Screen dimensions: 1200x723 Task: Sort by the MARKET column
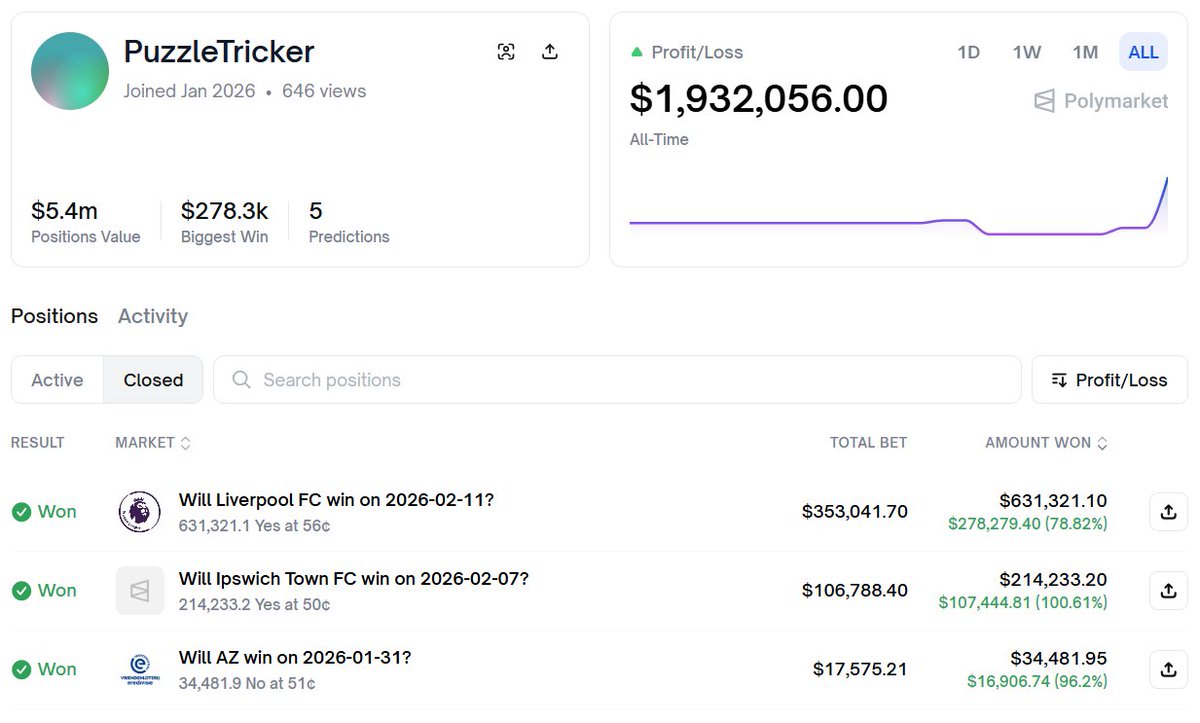(x=152, y=442)
